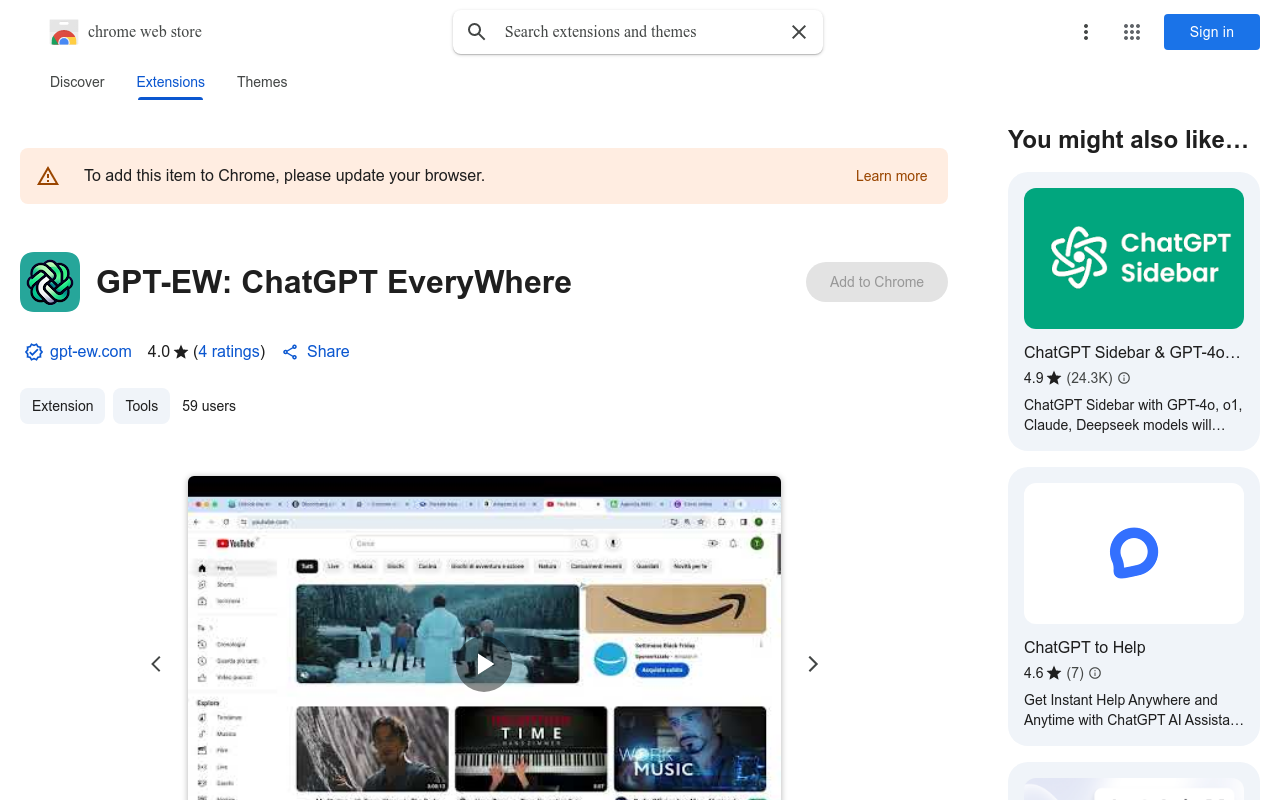
Task: Click the GPT-EW: ChatGPT EveryWhere heading
Action: [x=334, y=282]
